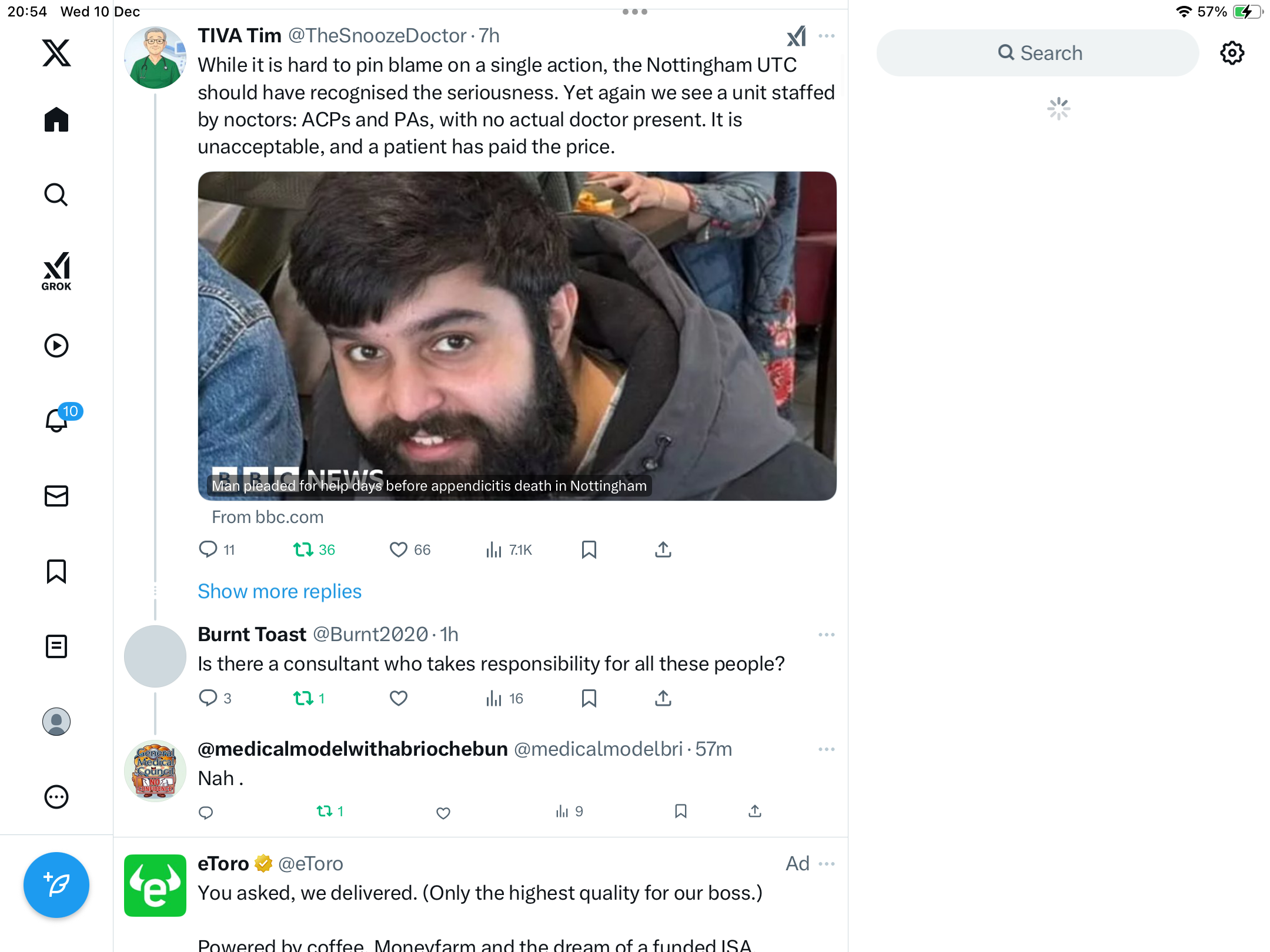
Task: Bookmark Burnt Toast's reply
Action: click(589, 698)
